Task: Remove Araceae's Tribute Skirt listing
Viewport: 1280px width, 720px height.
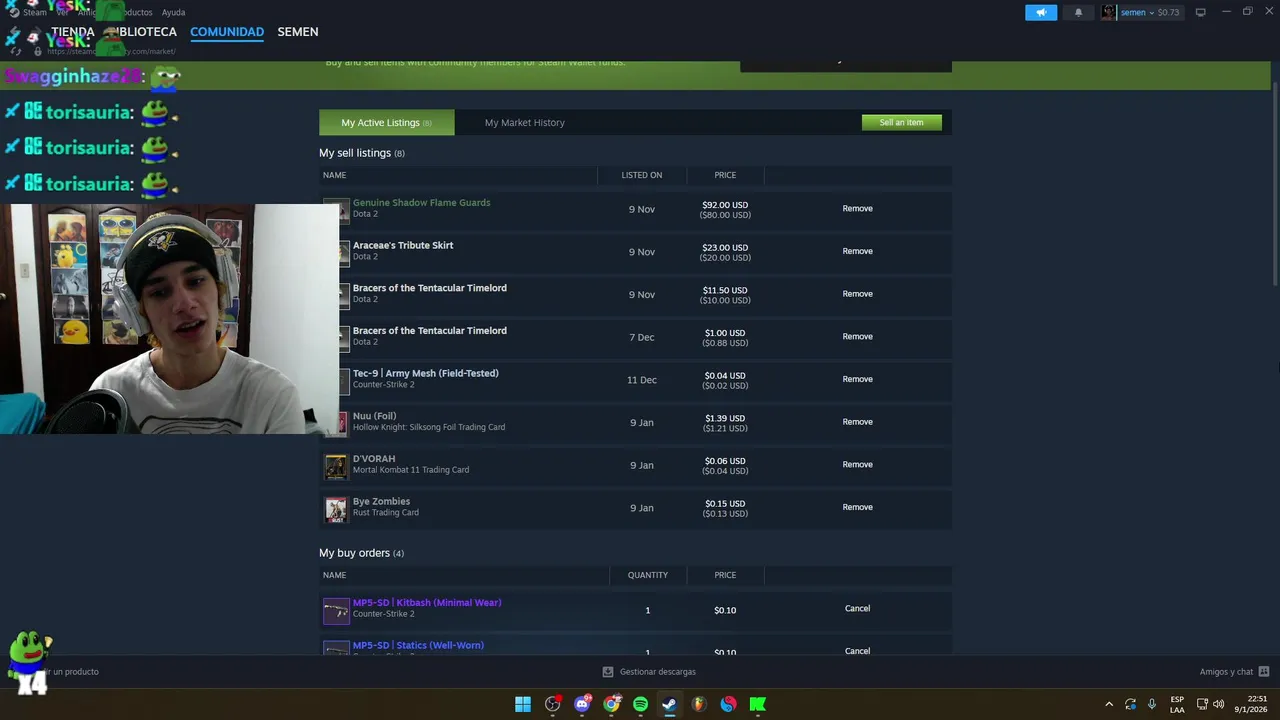Action: tap(857, 251)
